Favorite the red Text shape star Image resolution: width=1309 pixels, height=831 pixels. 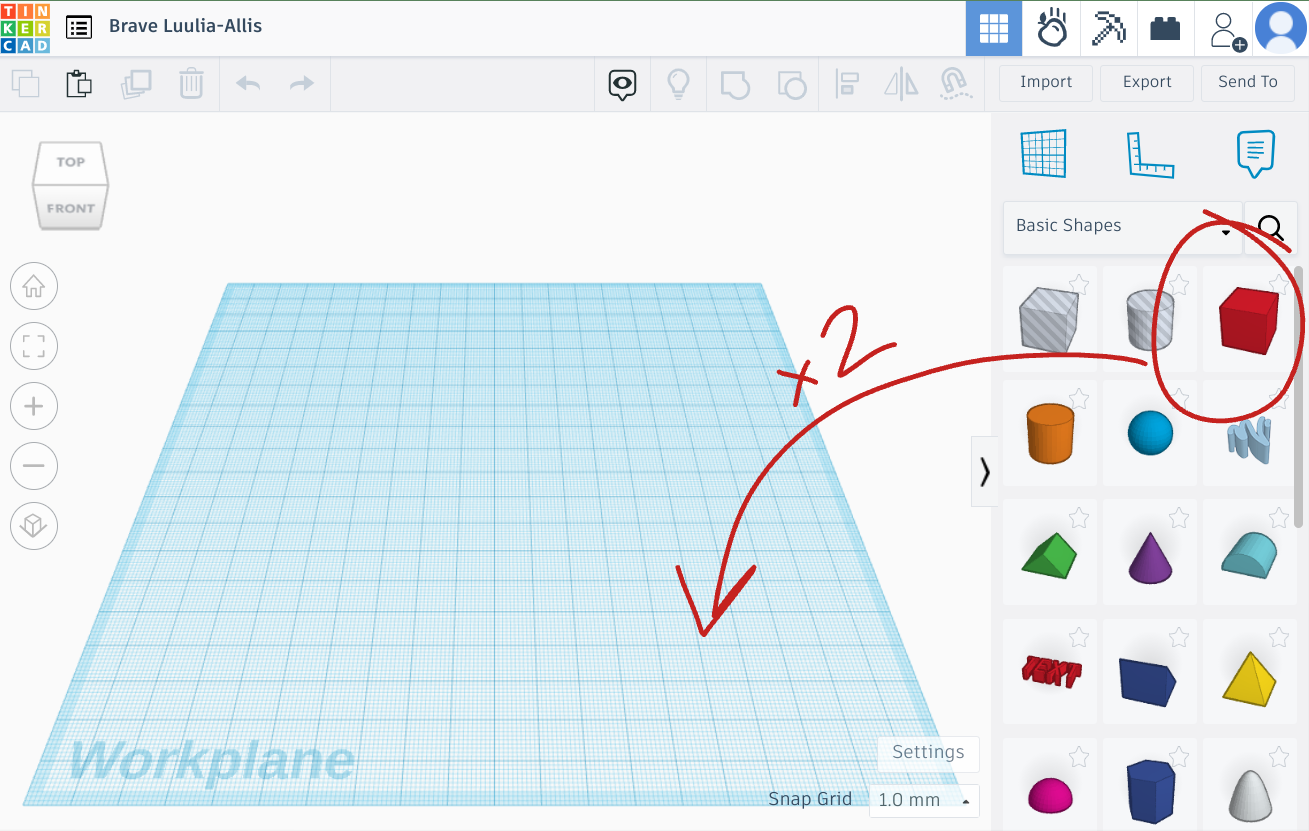[1079, 636]
